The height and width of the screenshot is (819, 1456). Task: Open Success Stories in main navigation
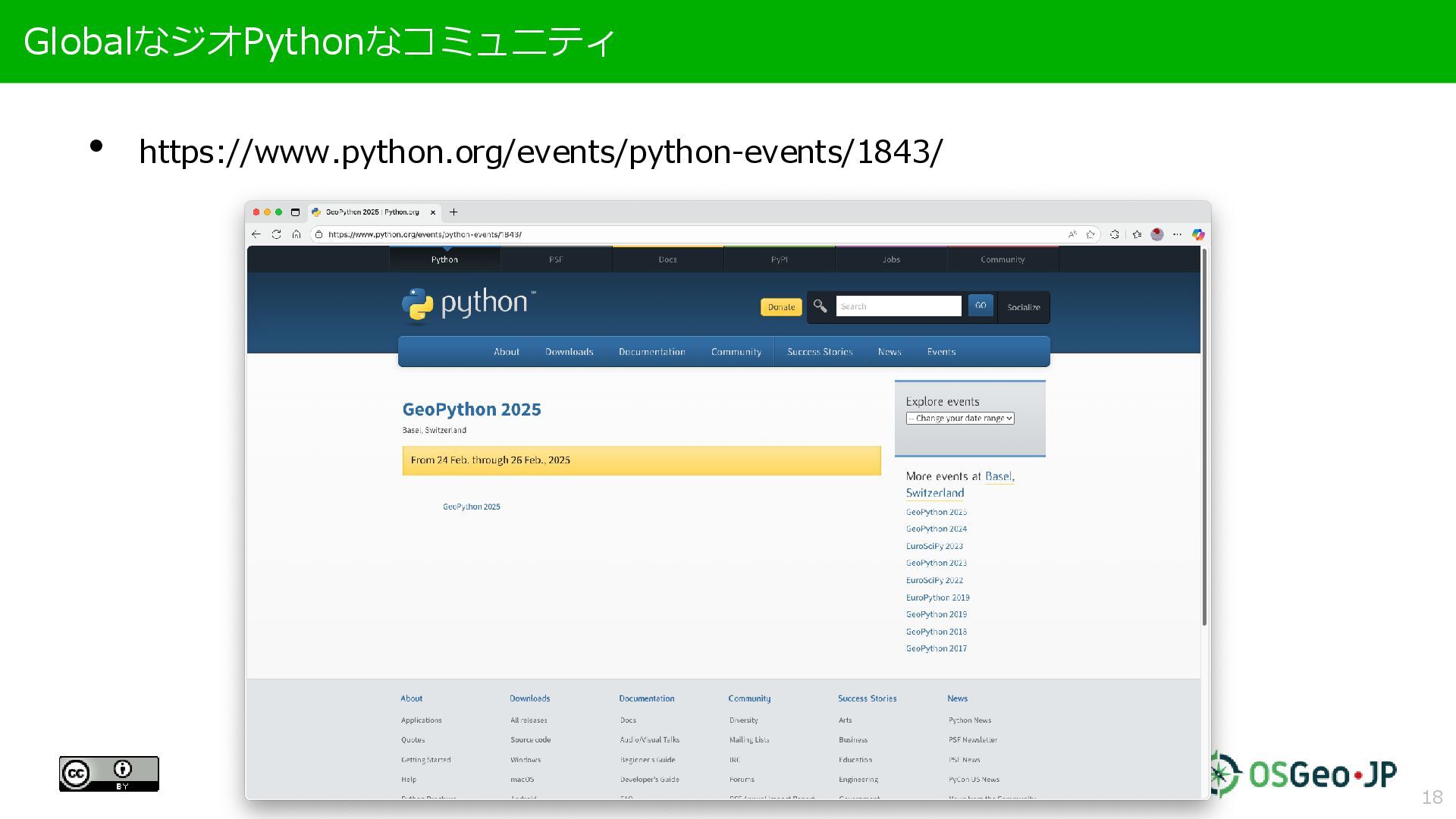tap(820, 352)
